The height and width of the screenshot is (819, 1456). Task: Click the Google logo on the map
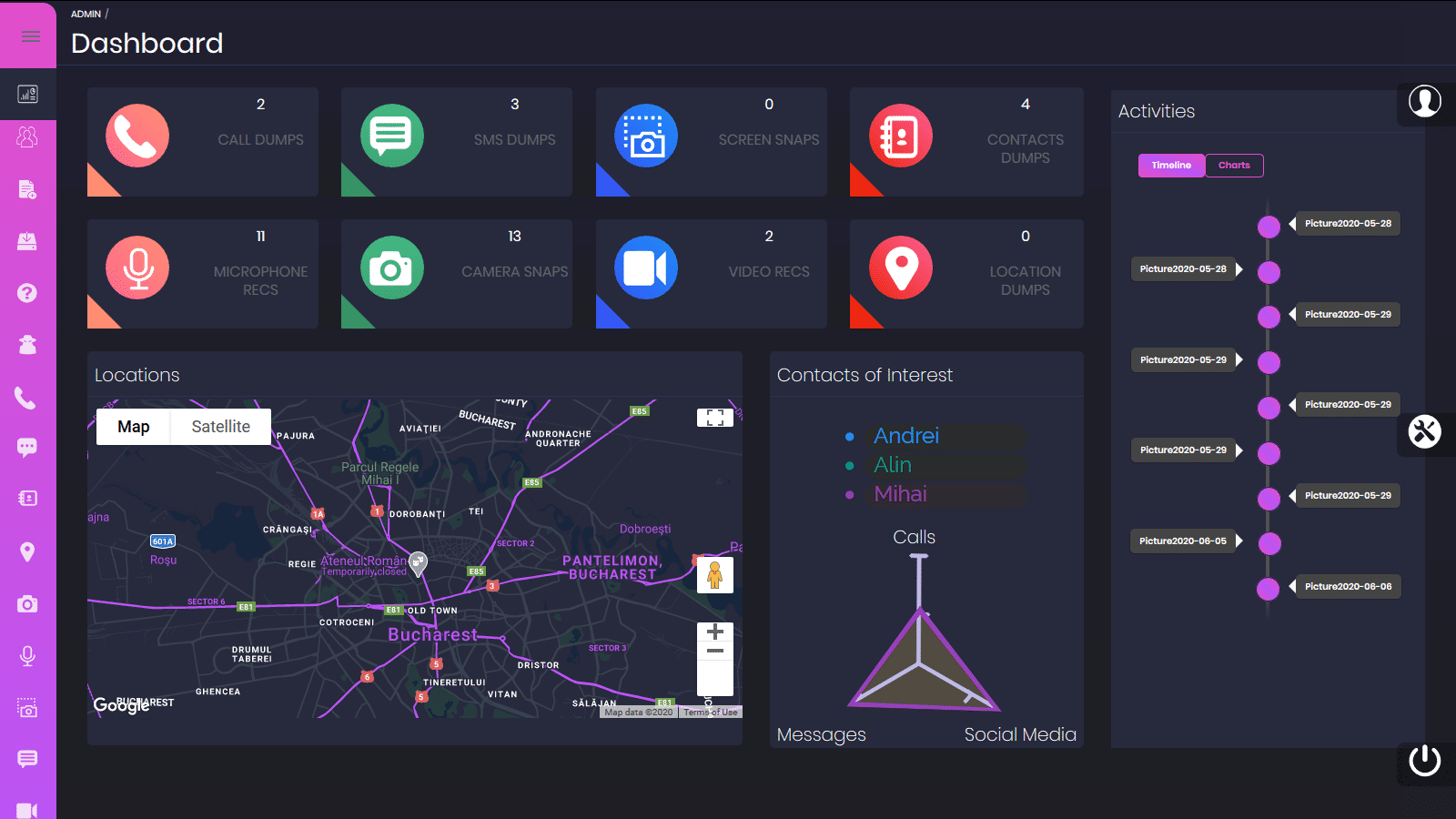[119, 703]
